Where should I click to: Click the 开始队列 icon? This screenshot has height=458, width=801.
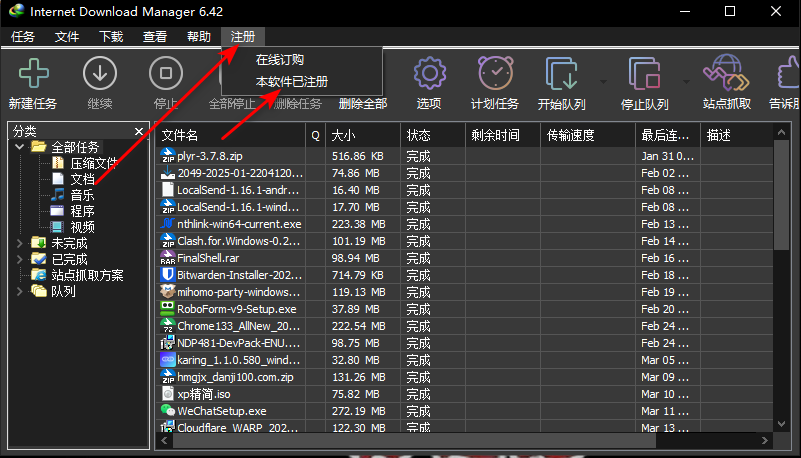tap(561, 74)
